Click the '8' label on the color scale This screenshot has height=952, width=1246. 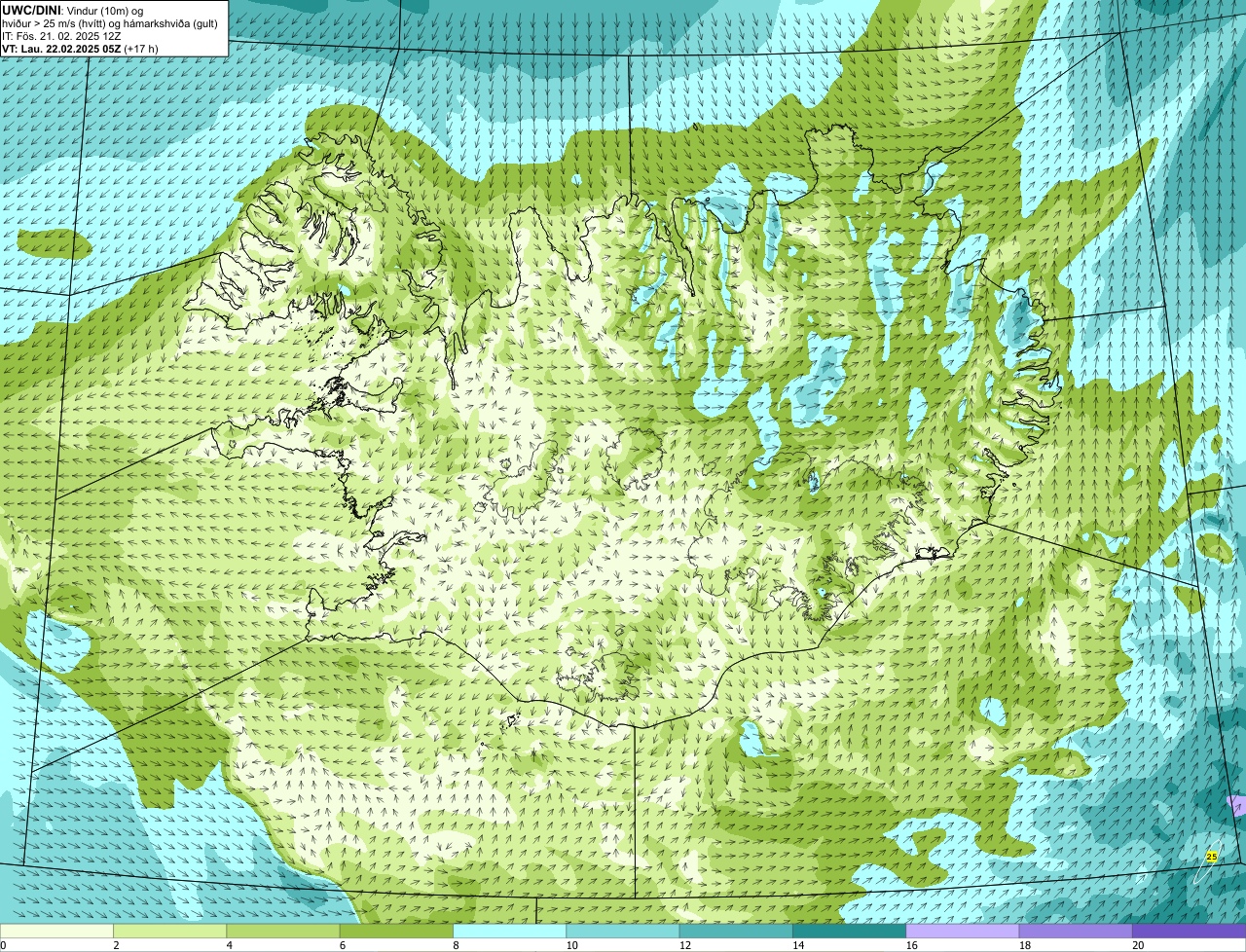456,945
